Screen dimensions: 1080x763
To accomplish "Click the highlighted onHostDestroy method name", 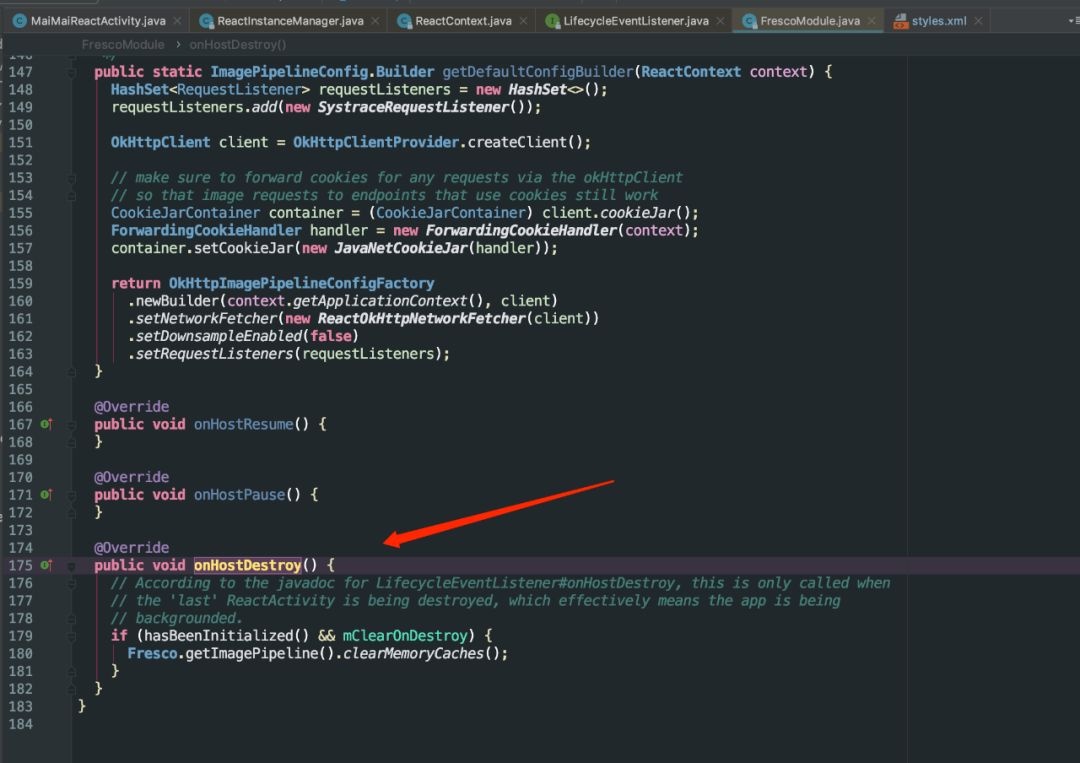I will [x=247, y=565].
